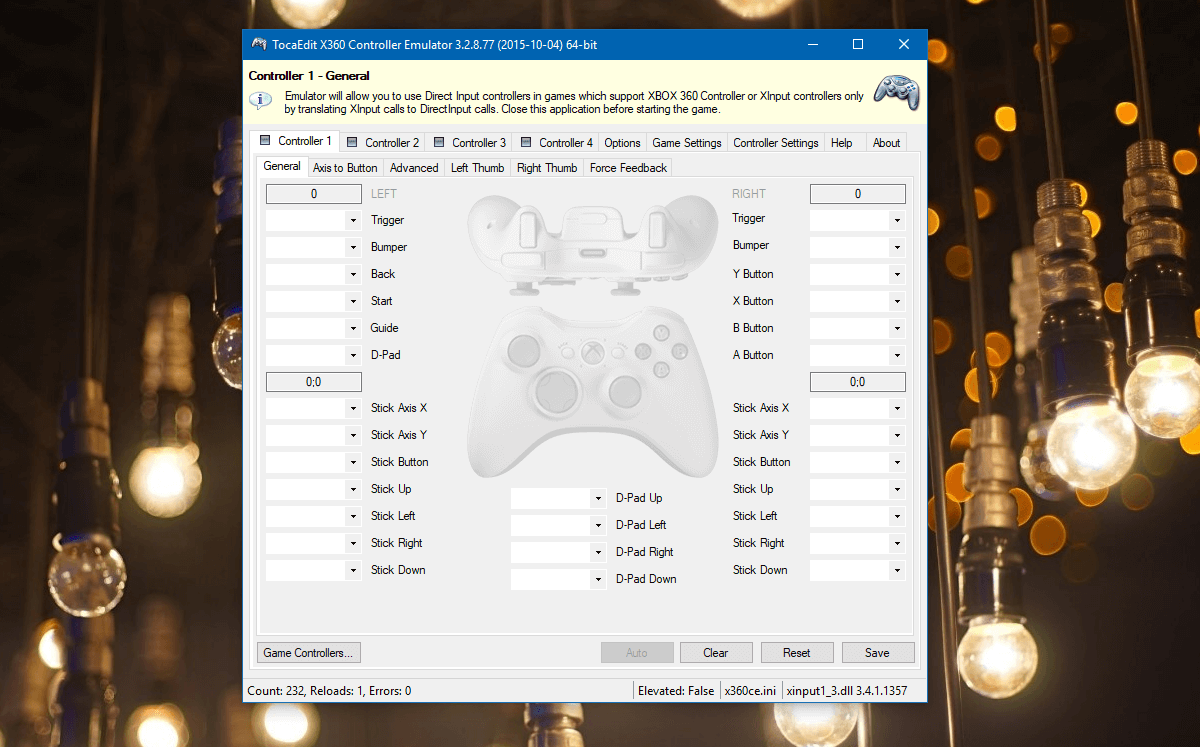Image resolution: width=1200 pixels, height=747 pixels.
Task: Click the Xbox Guide button on controller image
Action: click(592, 352)
